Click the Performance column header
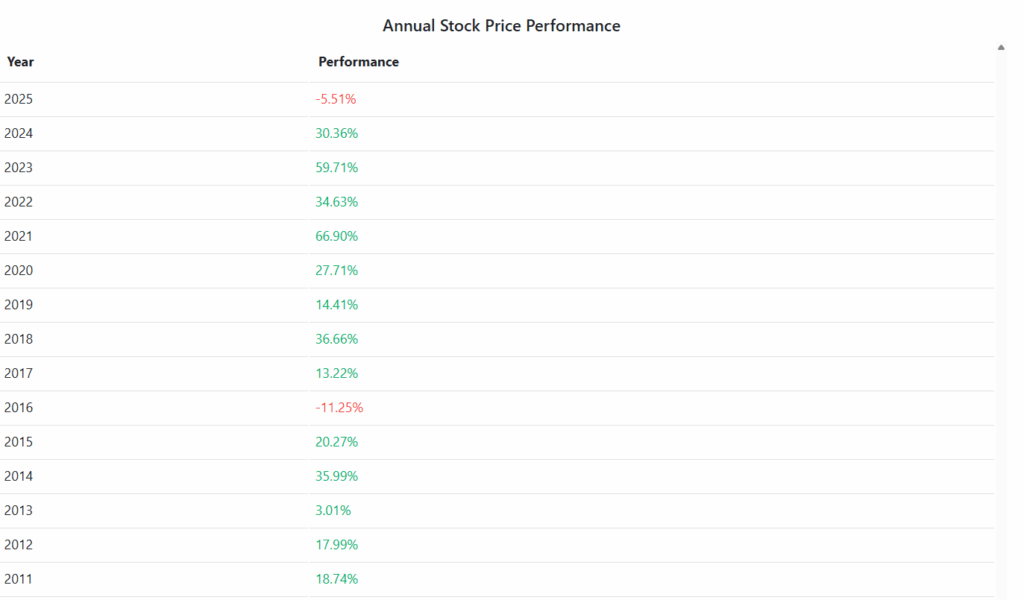The image size is (1024, 600). 358,62
